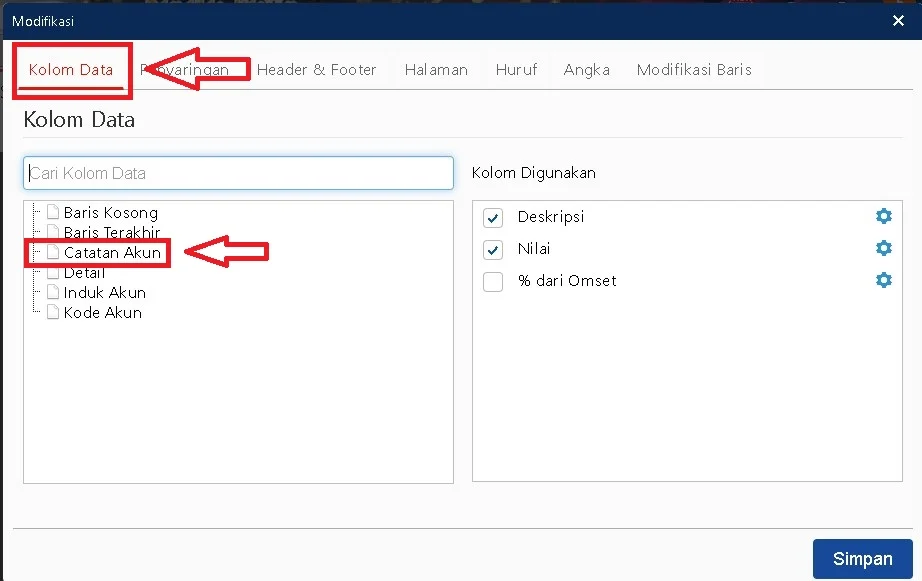
Task: Close the Modifikasi dialog
Action: click(x=897, y=20)
